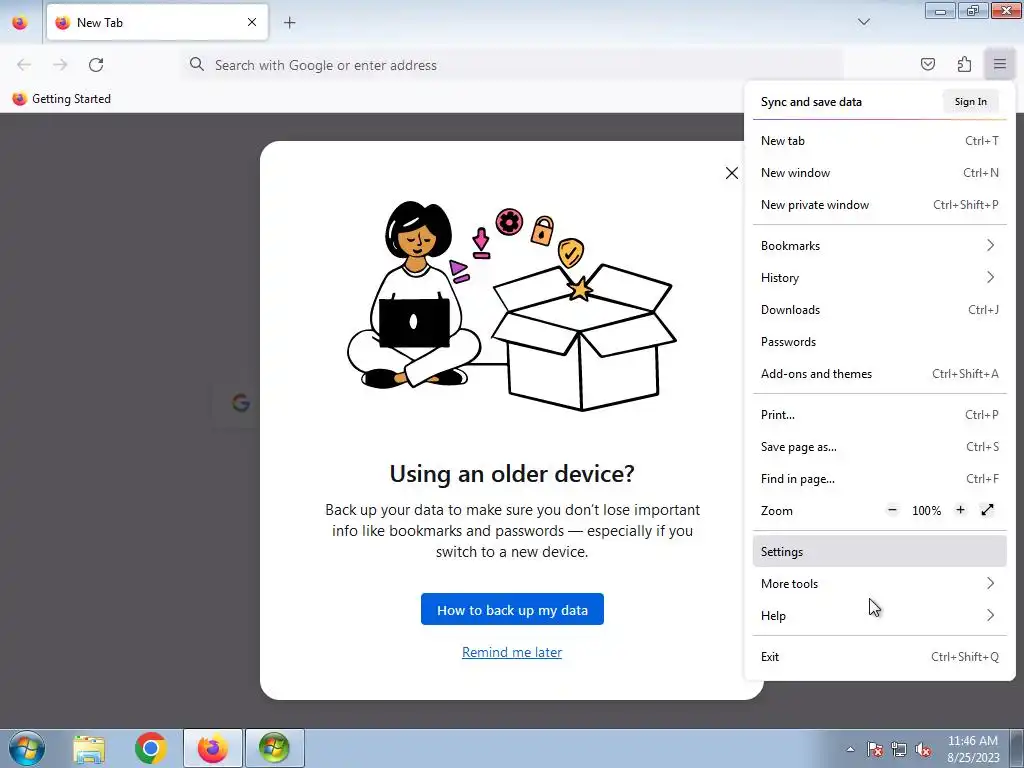Choose Print... from the menu

point(879,415)
